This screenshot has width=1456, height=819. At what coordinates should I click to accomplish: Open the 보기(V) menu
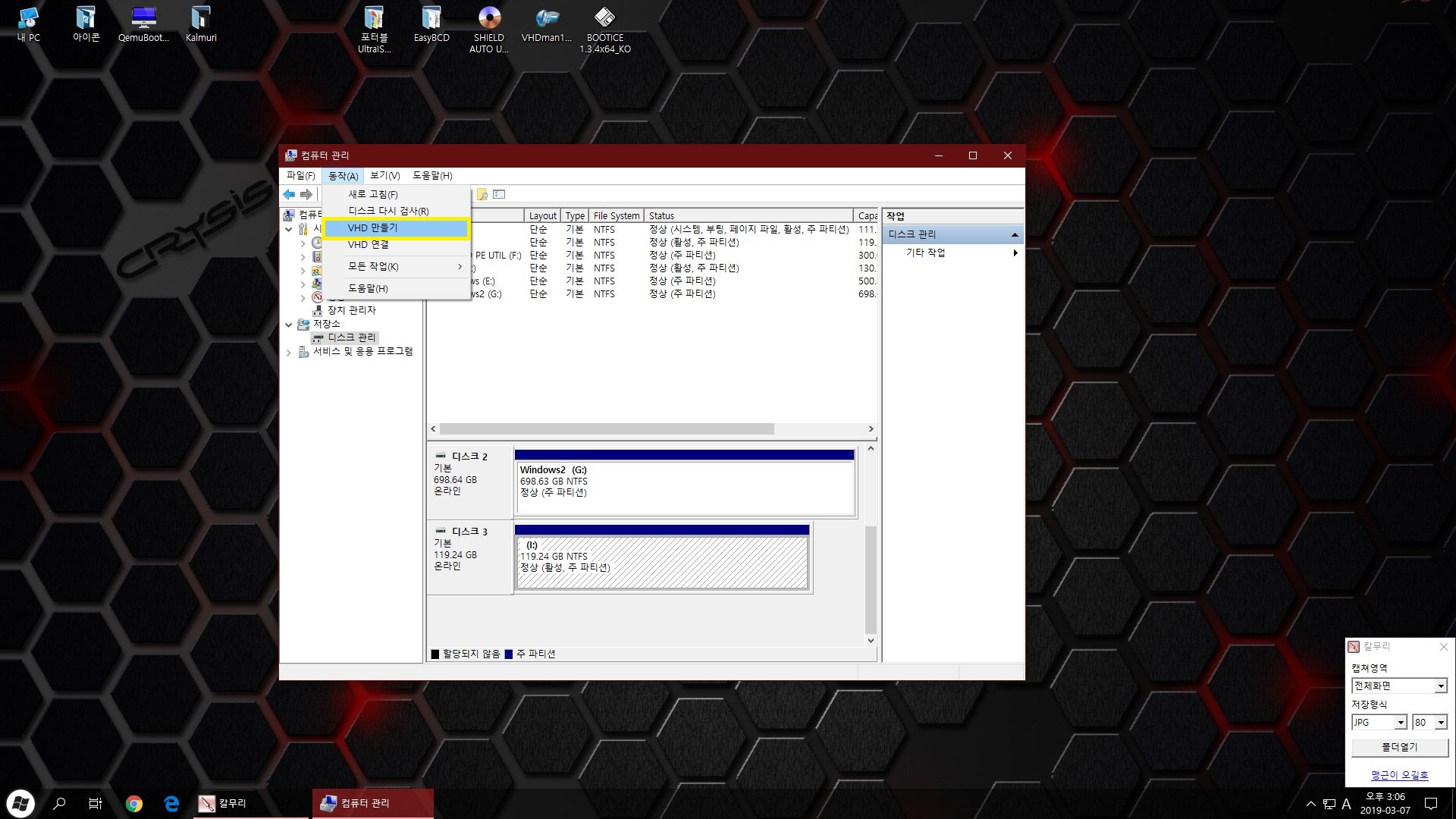pos(384,176)
